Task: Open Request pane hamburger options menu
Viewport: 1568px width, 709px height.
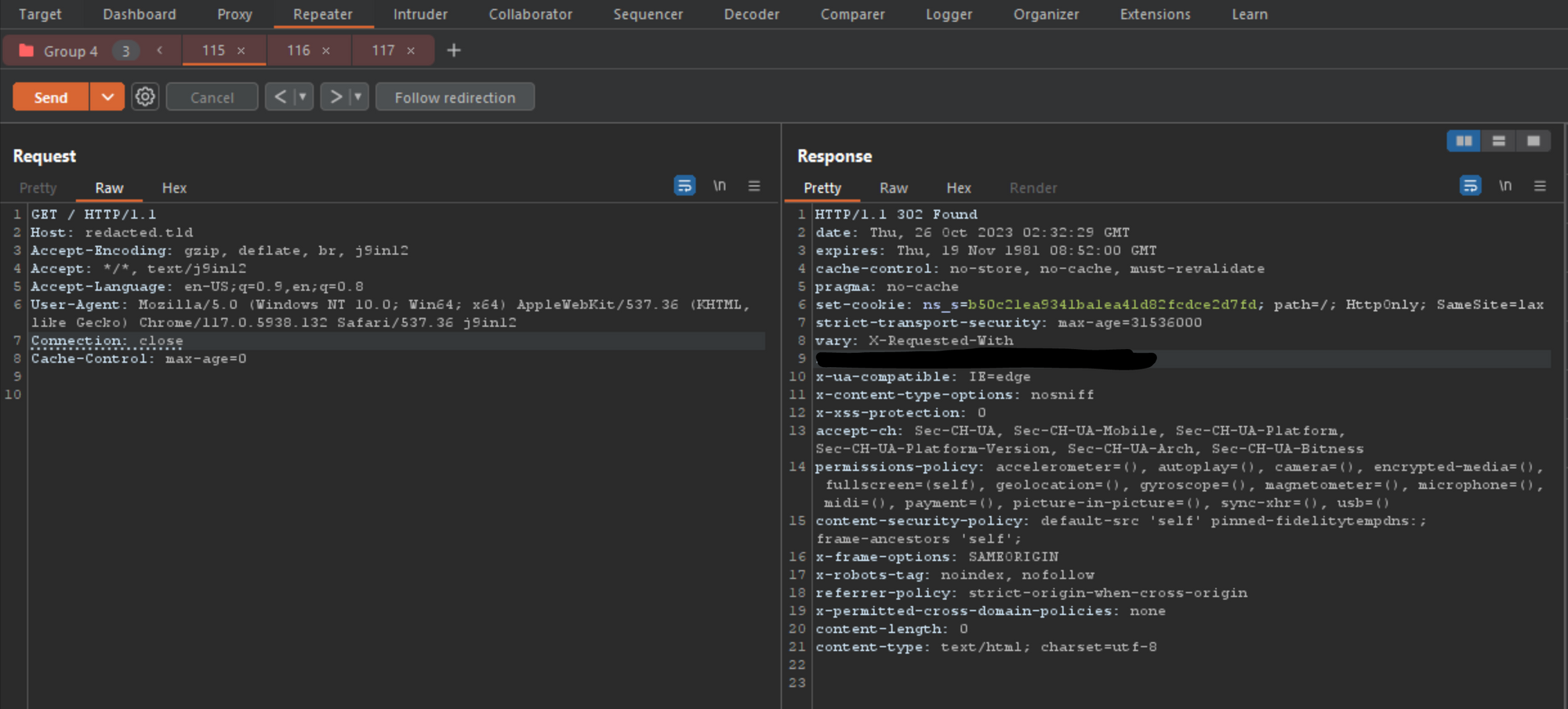Action: click(754, 186)
